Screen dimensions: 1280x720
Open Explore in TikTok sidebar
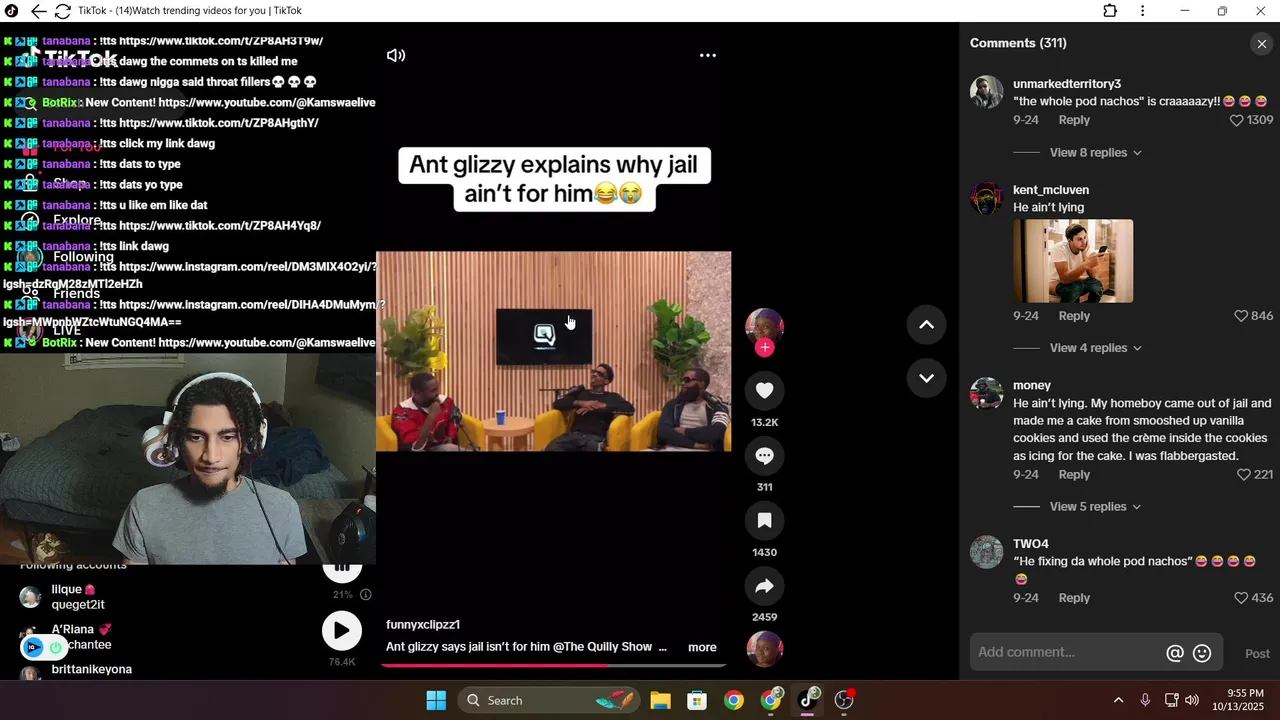click(x=77, y=220)
